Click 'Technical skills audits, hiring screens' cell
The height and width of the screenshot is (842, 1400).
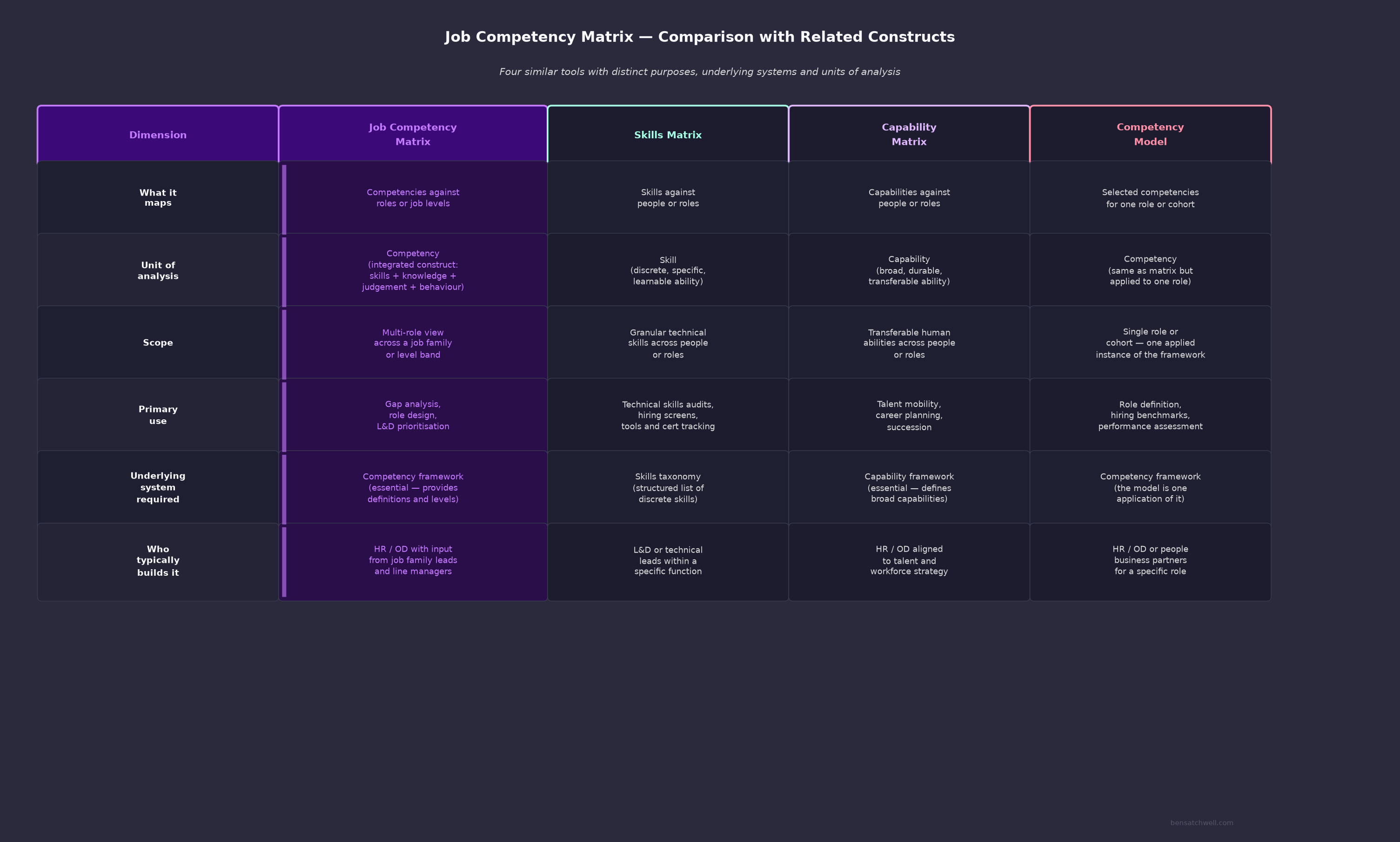point(668,415)
